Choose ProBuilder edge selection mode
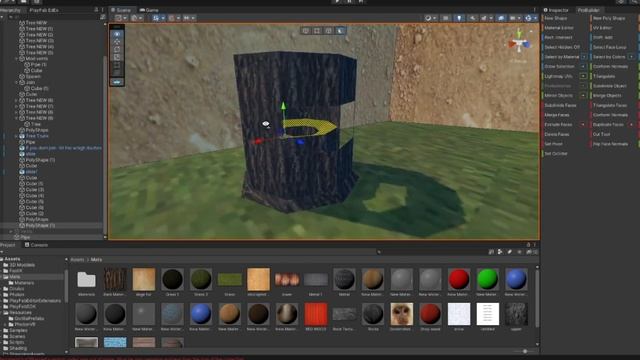This screenshot has height=360, width=640. 329,31
